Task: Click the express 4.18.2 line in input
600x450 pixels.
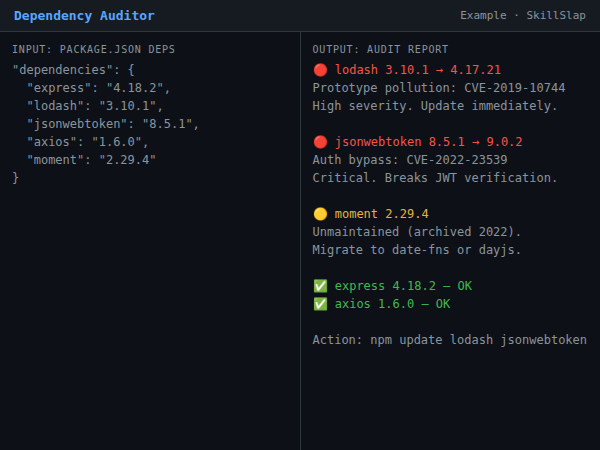Action: (95, 88)
